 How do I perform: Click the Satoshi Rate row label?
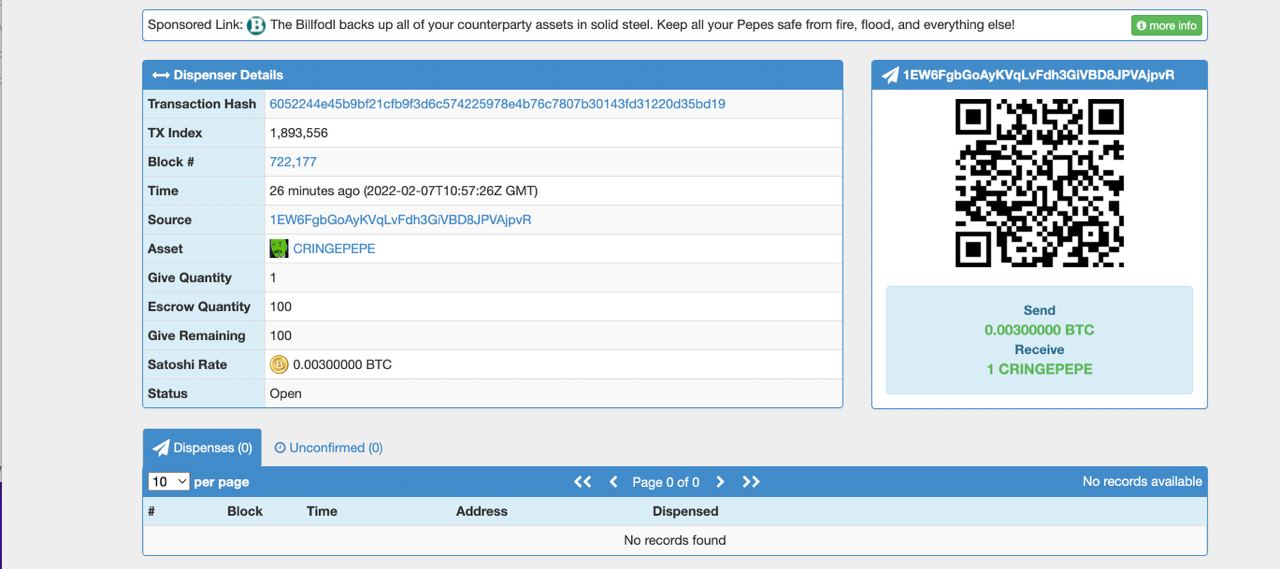(x=188, y=365)
